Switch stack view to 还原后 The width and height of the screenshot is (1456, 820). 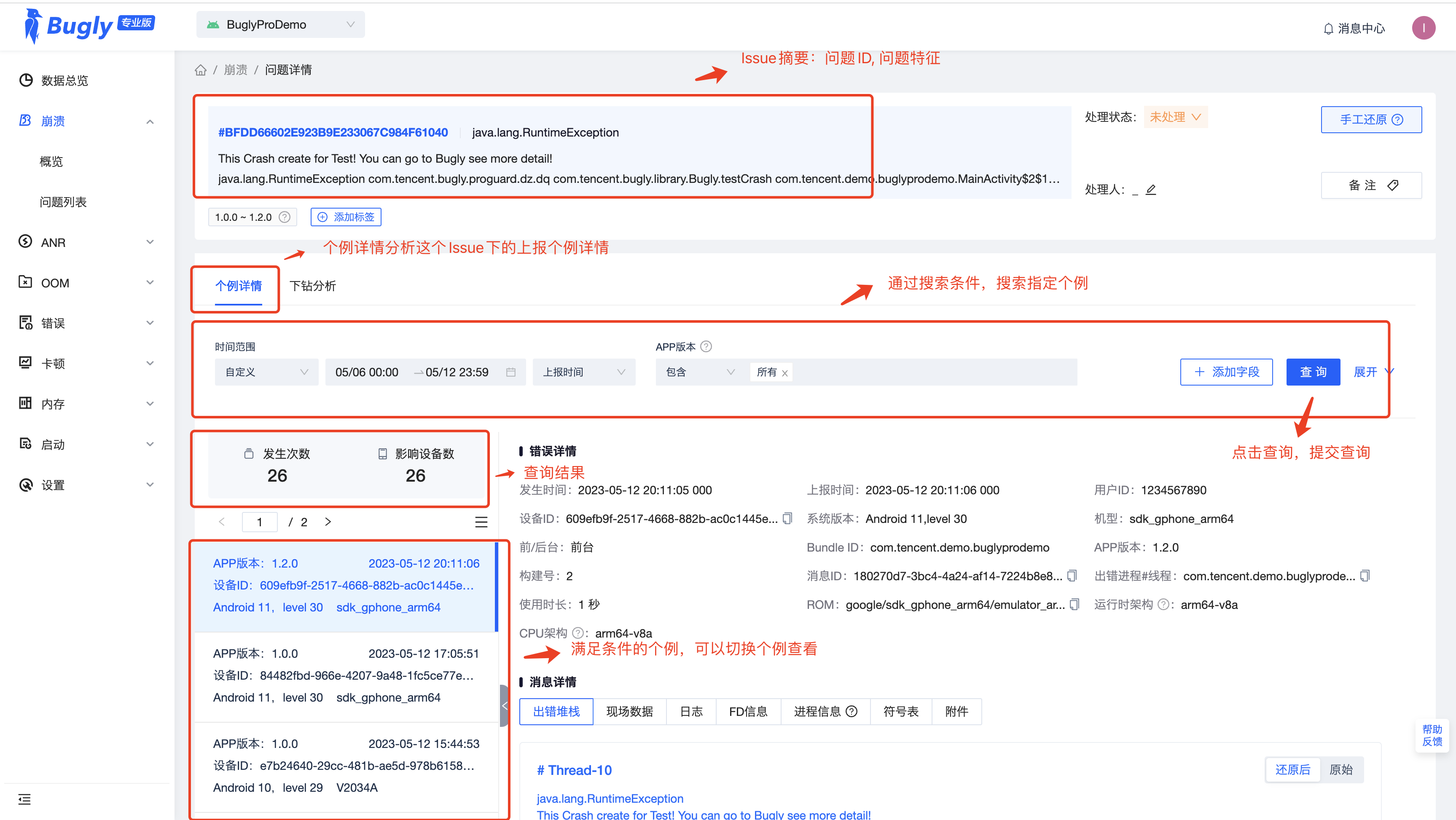(1292, 770)
